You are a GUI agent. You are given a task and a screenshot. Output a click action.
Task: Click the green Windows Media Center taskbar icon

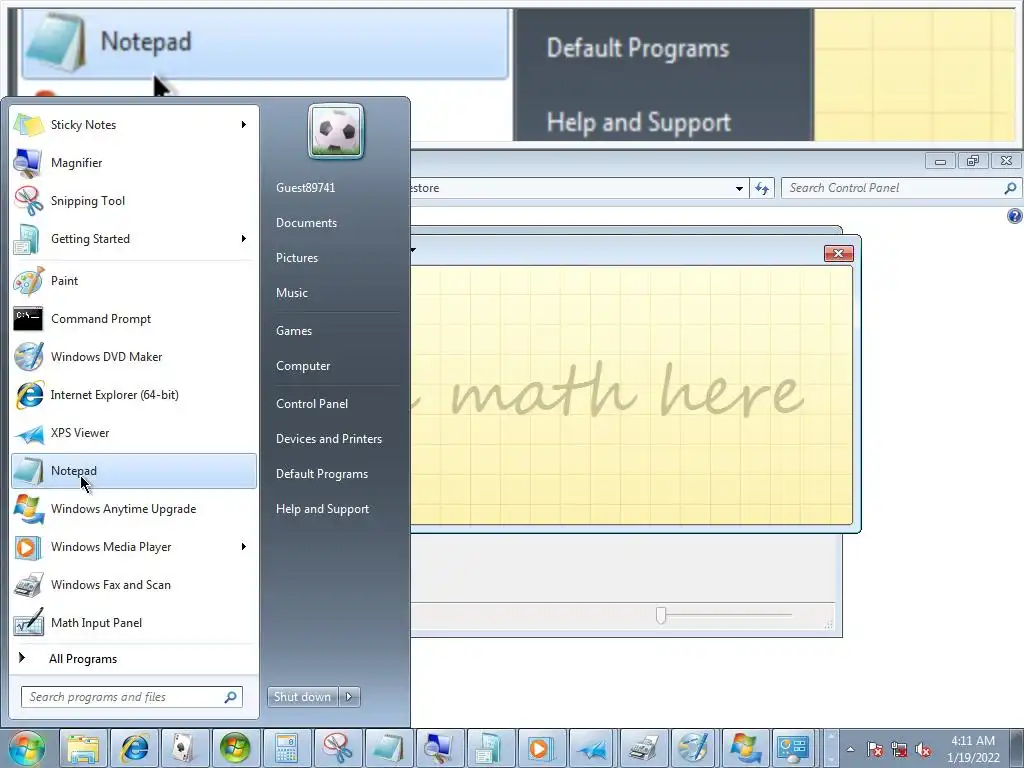point(235,748)
